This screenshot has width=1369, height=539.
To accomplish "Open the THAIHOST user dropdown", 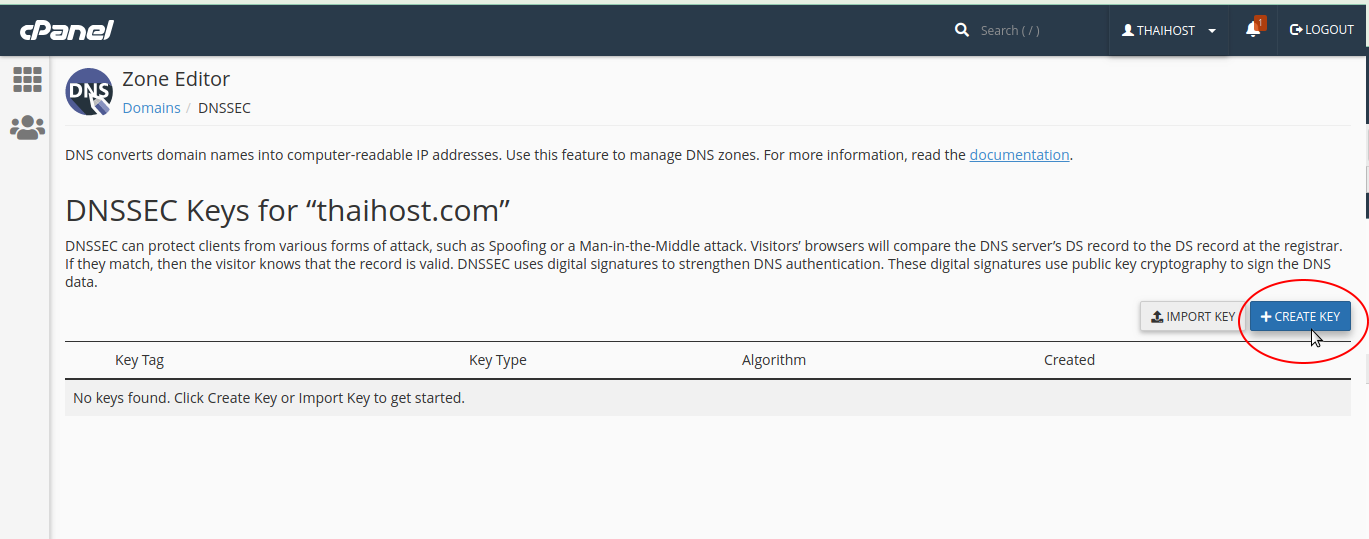I will coord(1168,31).
